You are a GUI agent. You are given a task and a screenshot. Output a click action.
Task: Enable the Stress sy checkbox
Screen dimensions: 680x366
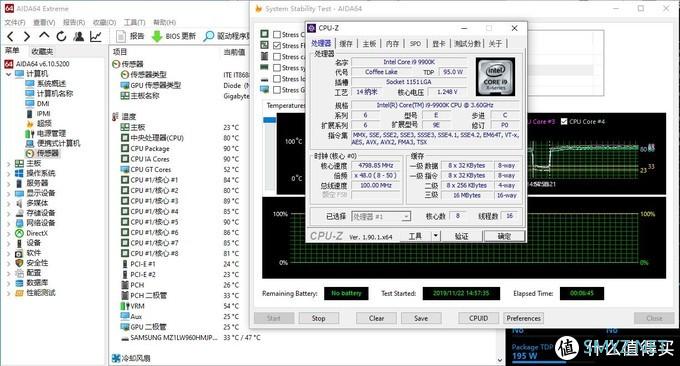pos(277,68)
